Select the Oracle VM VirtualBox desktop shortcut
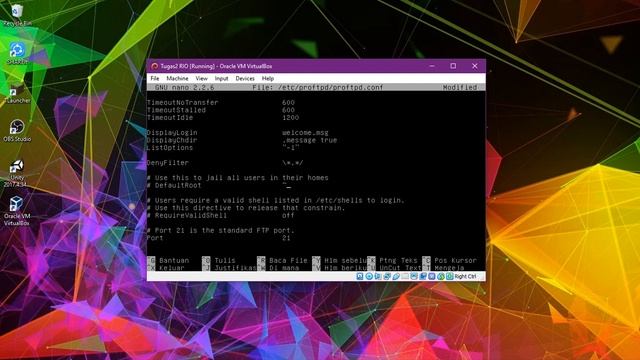Image resolution: width=640 pixels, height=360 pixels. 17,211
